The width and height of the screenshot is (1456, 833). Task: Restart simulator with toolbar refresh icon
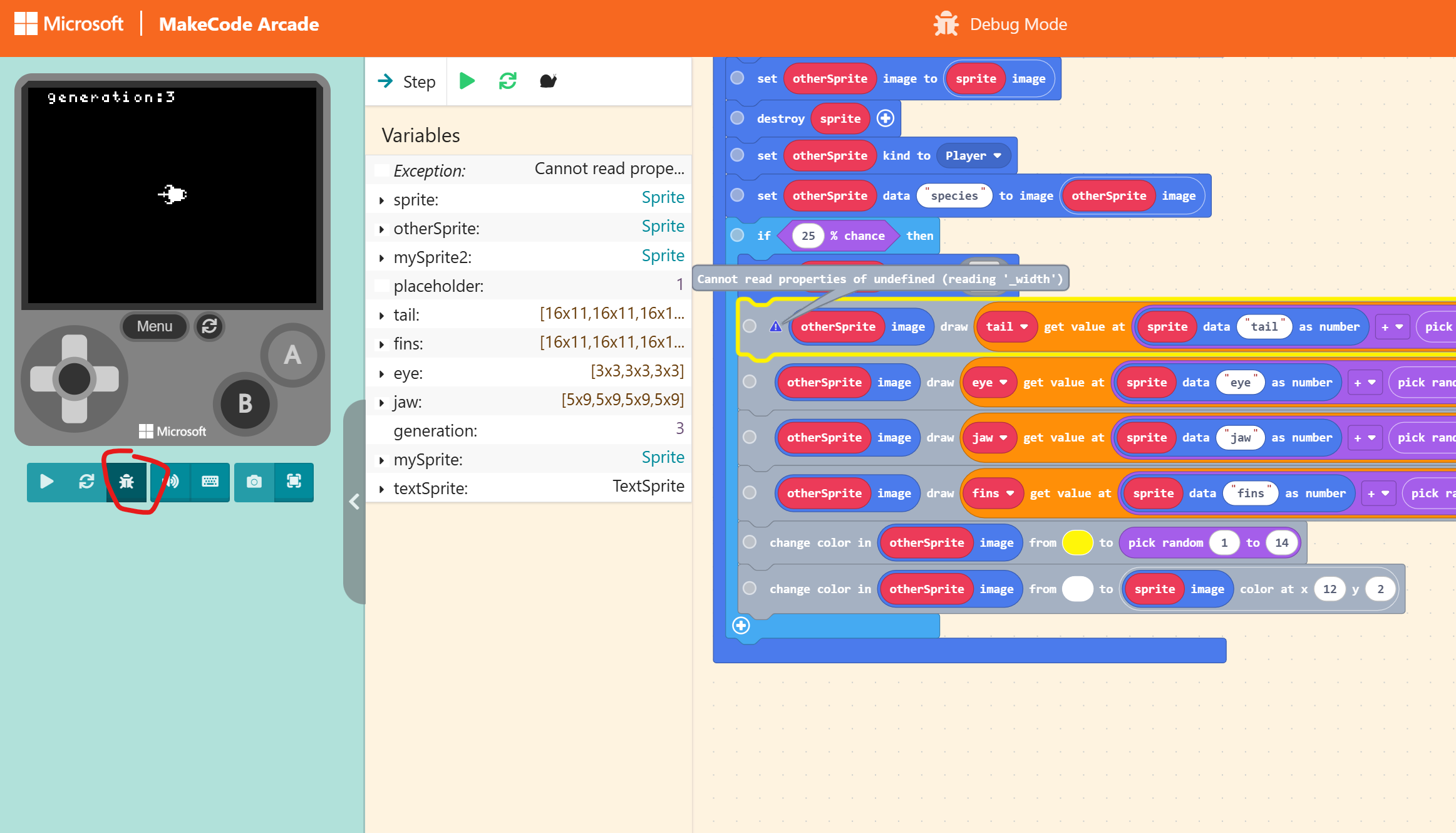click(x=86, y=482)
